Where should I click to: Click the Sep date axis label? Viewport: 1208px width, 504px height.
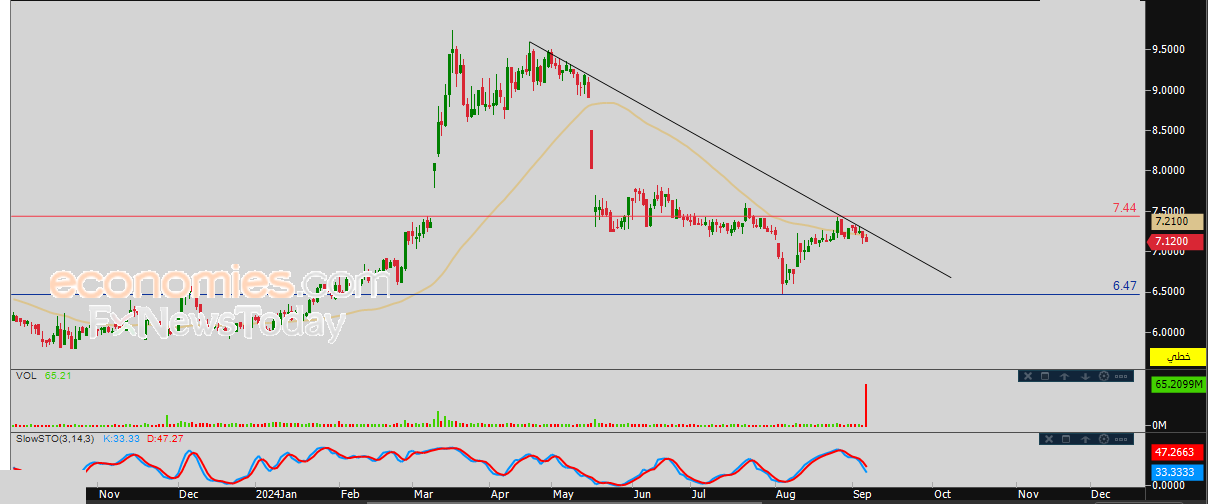pos(860,494)
